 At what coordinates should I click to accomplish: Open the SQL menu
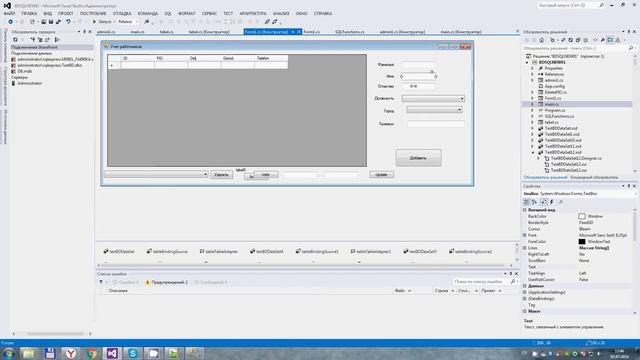168,13
